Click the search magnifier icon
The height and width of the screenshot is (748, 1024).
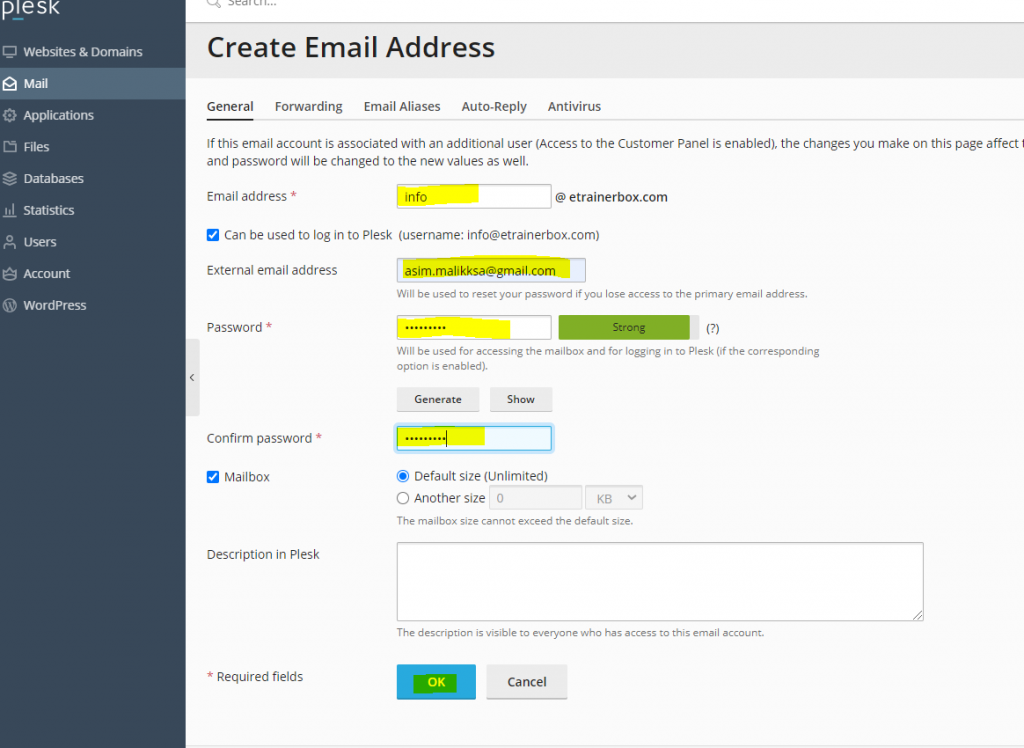point(214,3)
